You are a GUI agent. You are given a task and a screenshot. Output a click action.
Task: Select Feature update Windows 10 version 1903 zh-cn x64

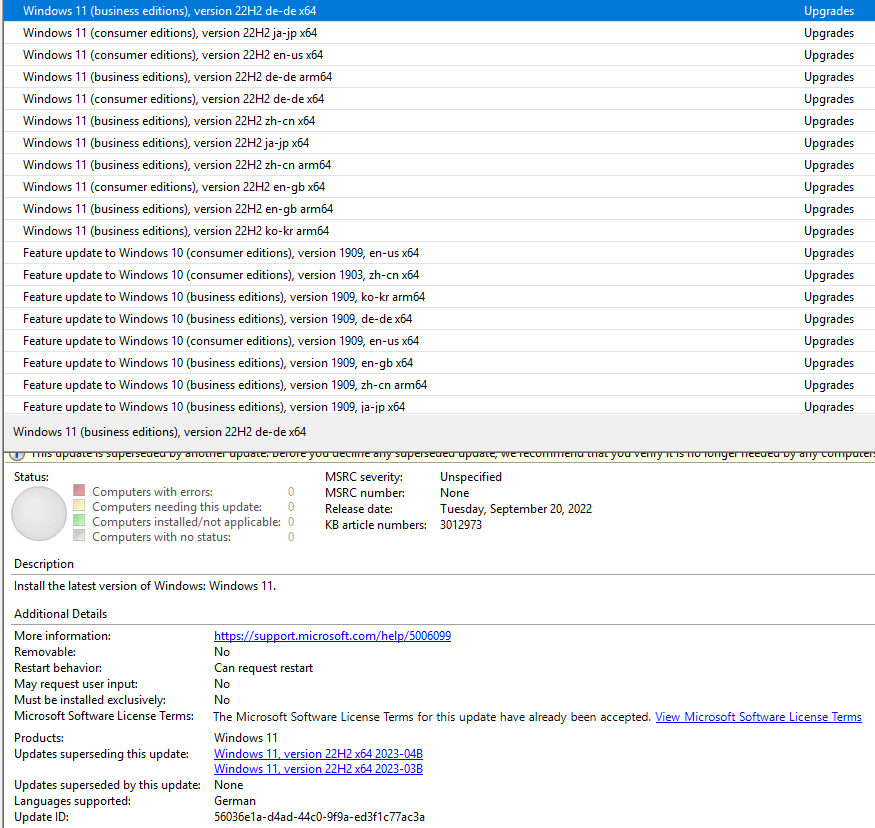(439, 275)
